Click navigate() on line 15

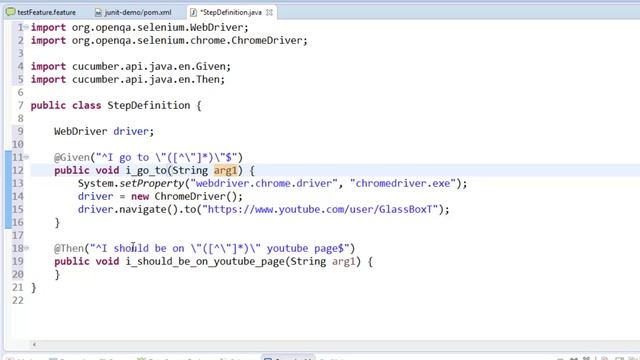click(x=149, y=209)
